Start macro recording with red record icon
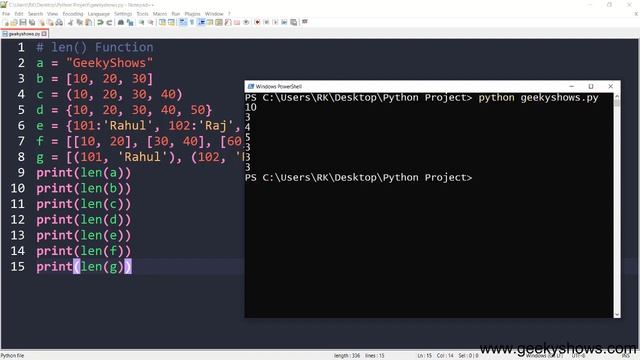This screenshot has height=360, width=640. (x=257, y=22)
